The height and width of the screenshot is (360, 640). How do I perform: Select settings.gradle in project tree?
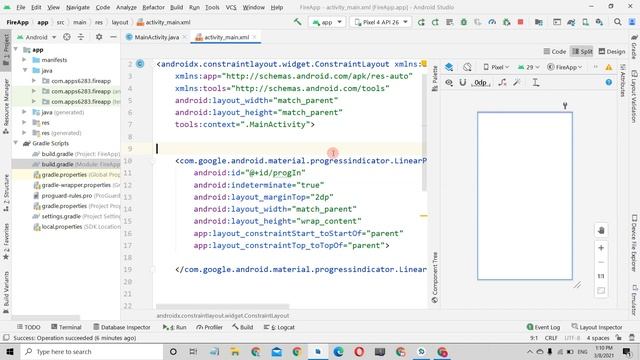tap(76, 216)
